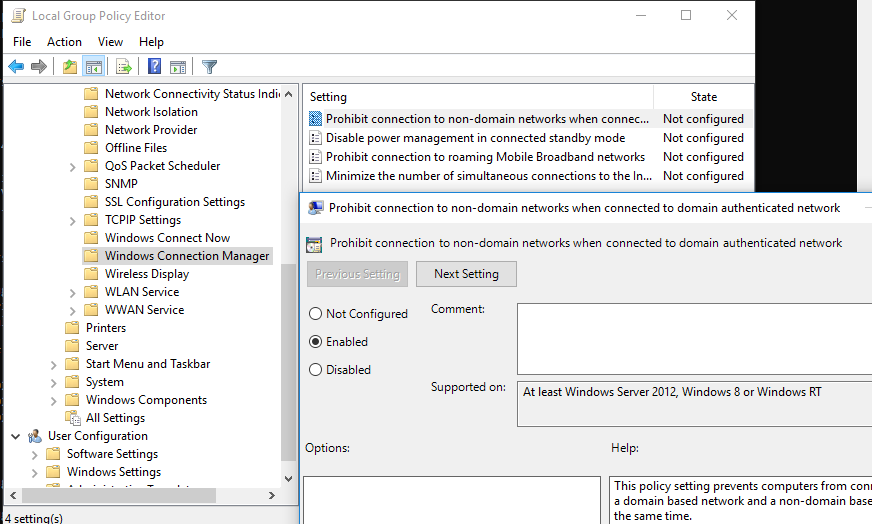Image resolution: width=872 pixels, height=524 pixels.
Task: Sort by the State column header
Action: (703, 97)
